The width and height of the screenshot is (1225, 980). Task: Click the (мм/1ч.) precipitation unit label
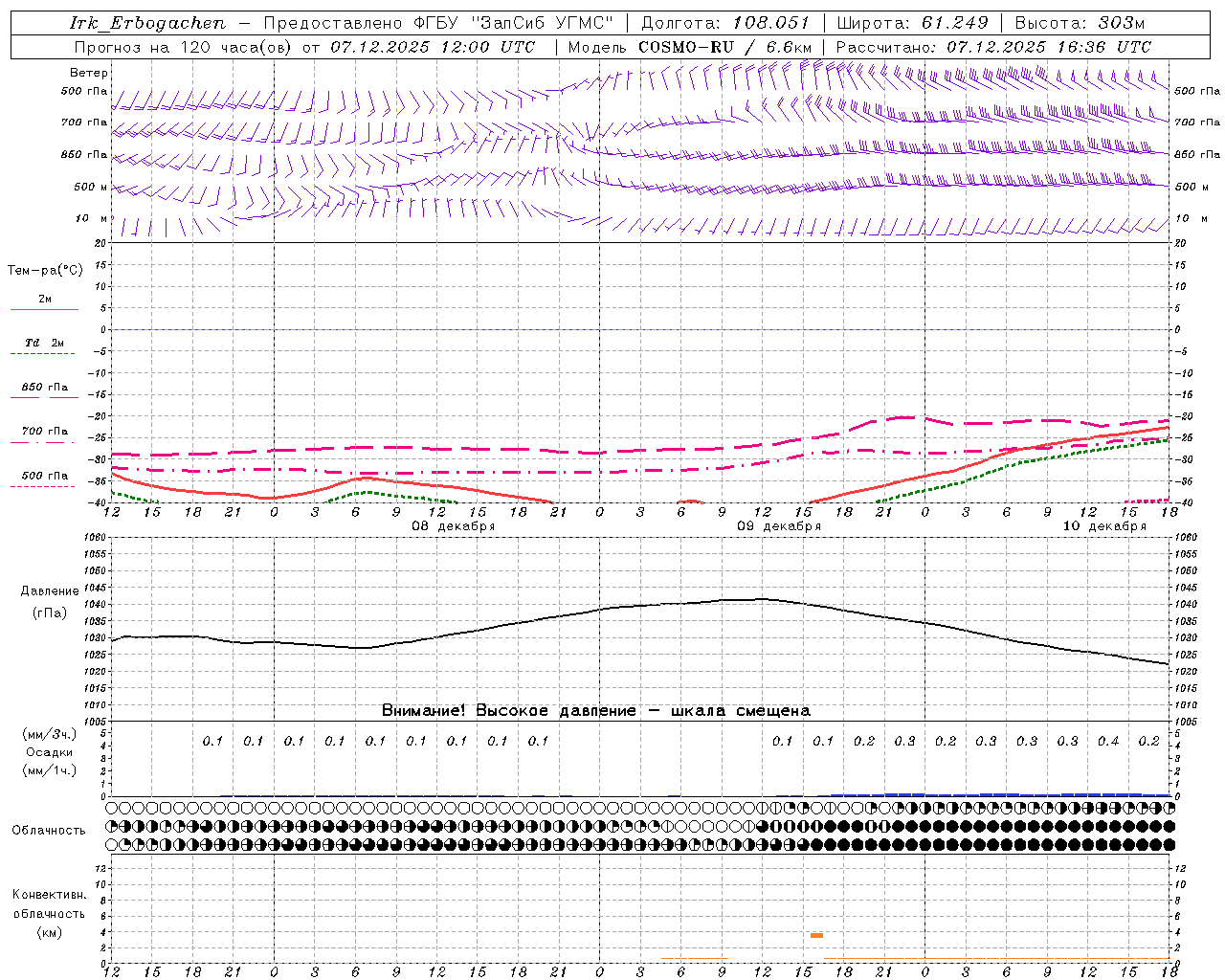click(x=49, y=770)
